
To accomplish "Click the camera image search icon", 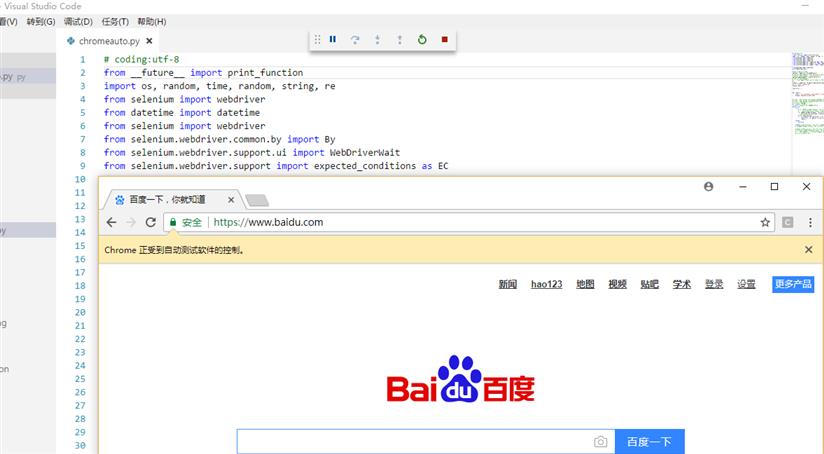I will tap(601, 442).
